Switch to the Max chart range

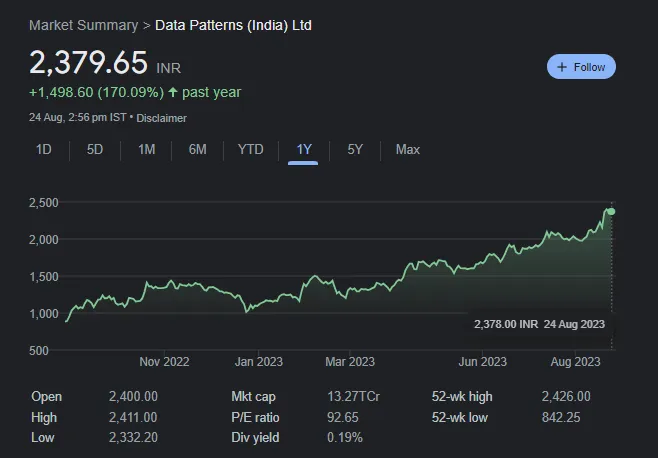point(407,149)
